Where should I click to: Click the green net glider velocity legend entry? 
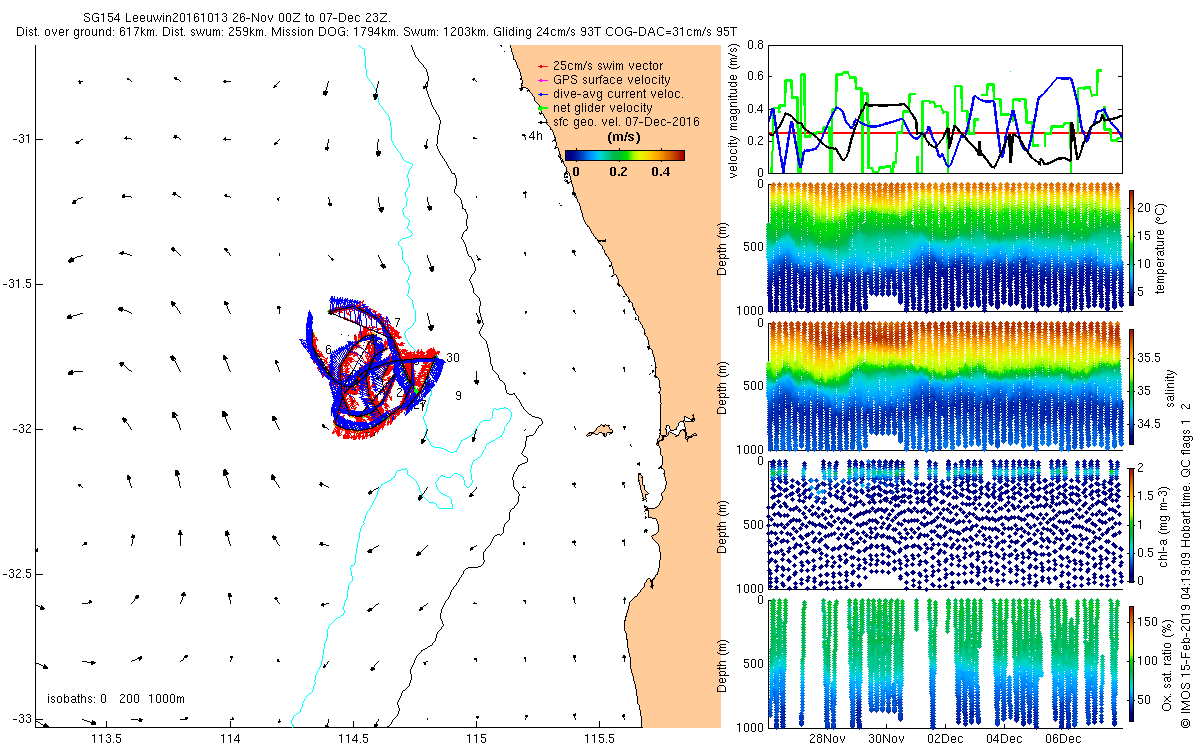[x=593, y=108]
